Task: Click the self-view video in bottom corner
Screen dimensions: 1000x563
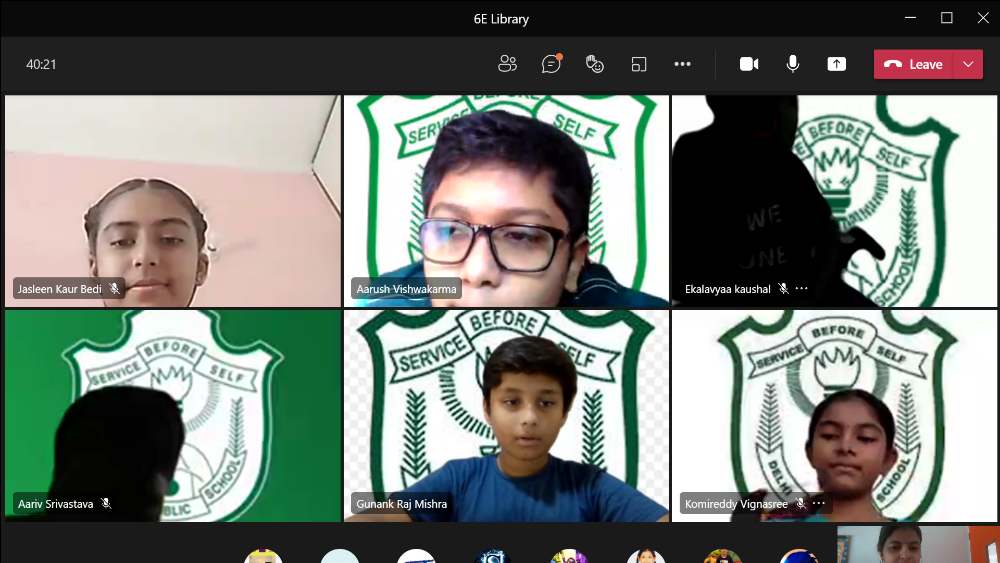Action: click(x=917, y=545)
